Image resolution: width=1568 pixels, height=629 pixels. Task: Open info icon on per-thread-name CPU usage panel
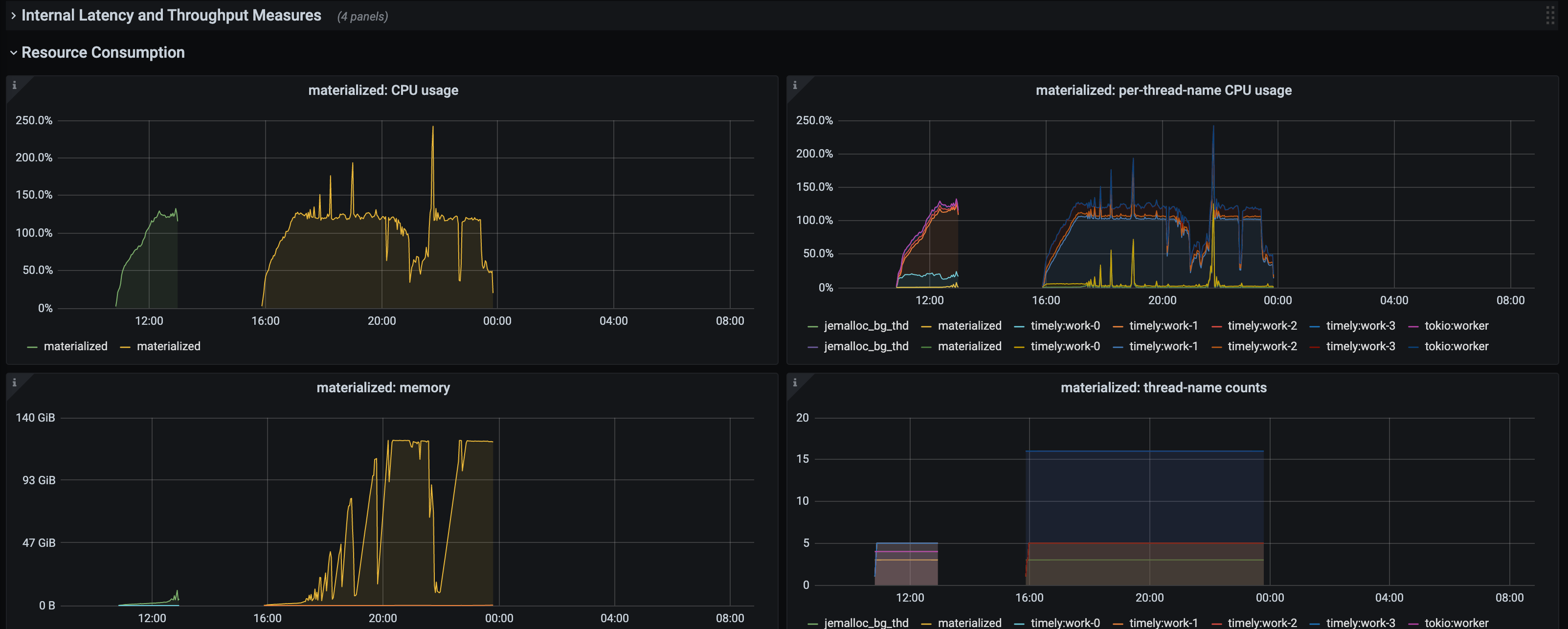(x=795, y=85)
